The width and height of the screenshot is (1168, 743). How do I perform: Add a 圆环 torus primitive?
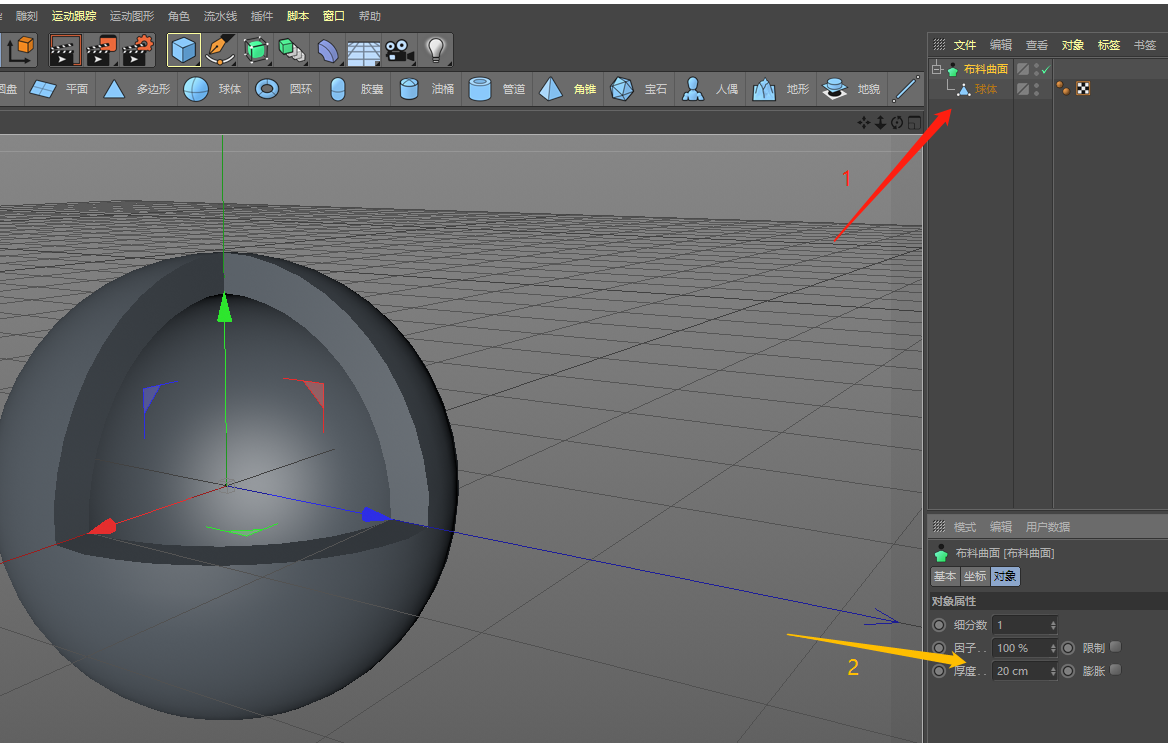coord(267,89)
